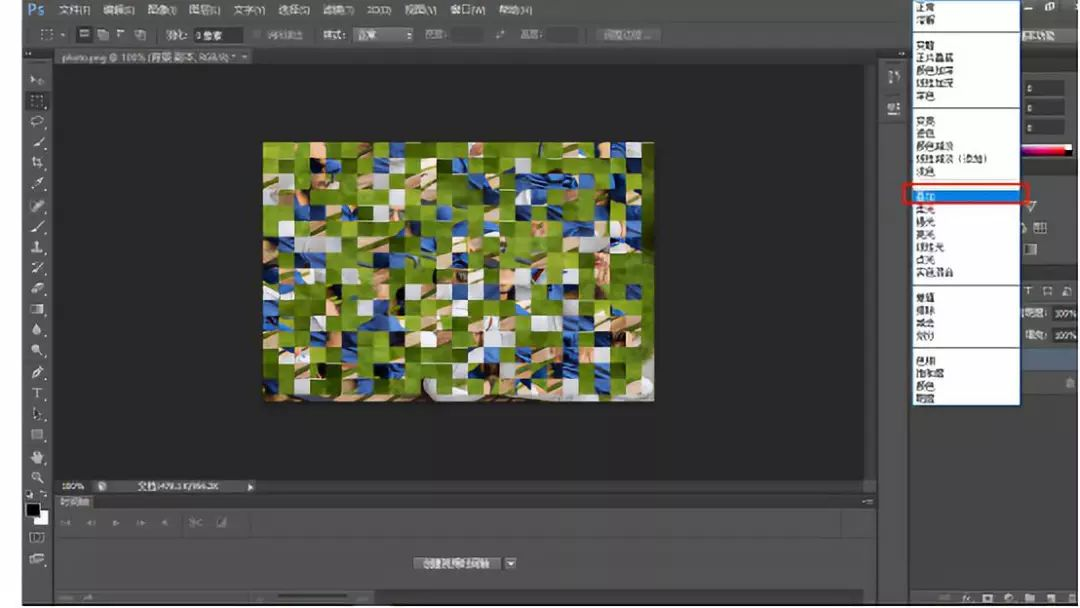1080x608 pixels.
Task: Choose 正片叠底 (Multiply) blend mode
Action: 966,58
